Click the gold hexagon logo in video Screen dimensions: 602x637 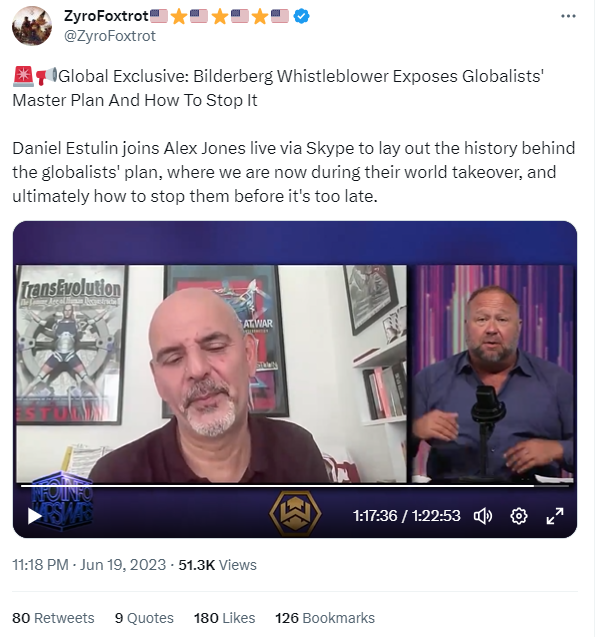pos(295,514)
